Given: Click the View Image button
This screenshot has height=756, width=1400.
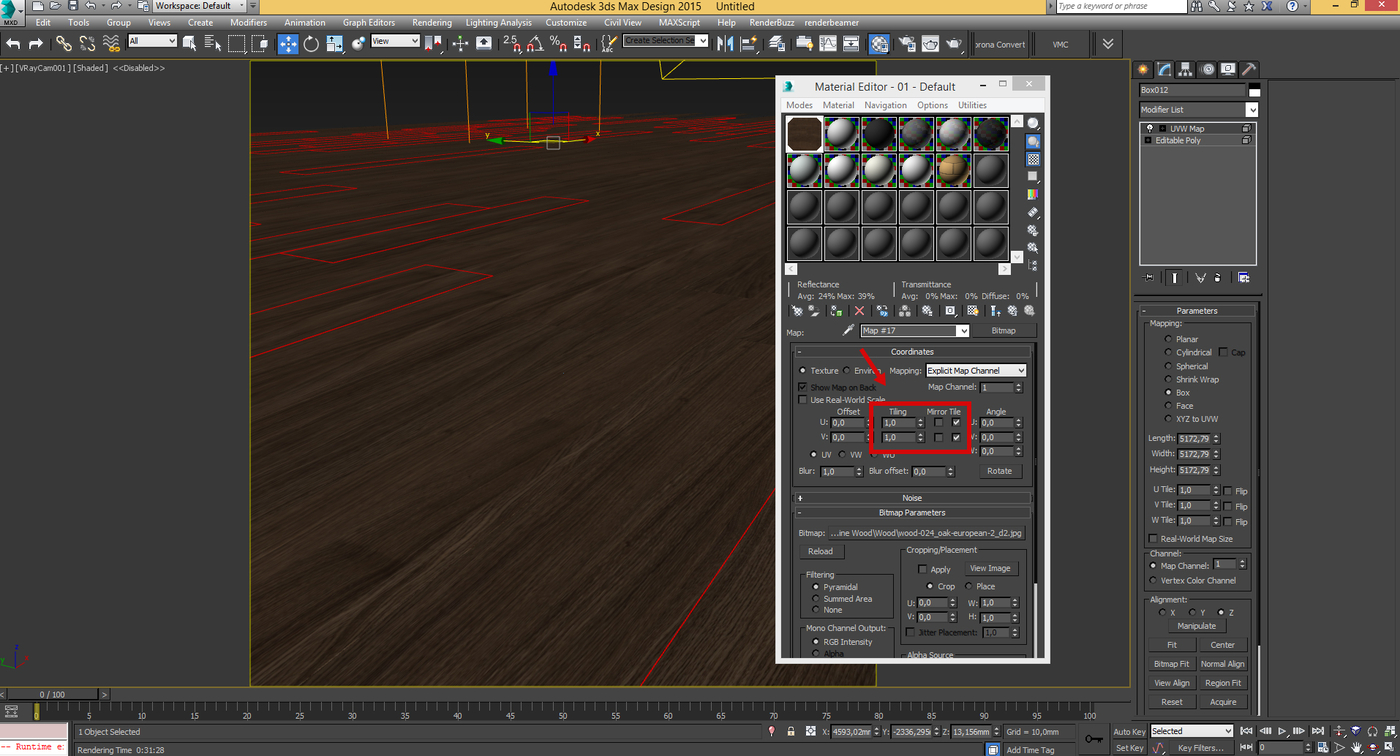Looking at the screenshot, I should (990, 568).
